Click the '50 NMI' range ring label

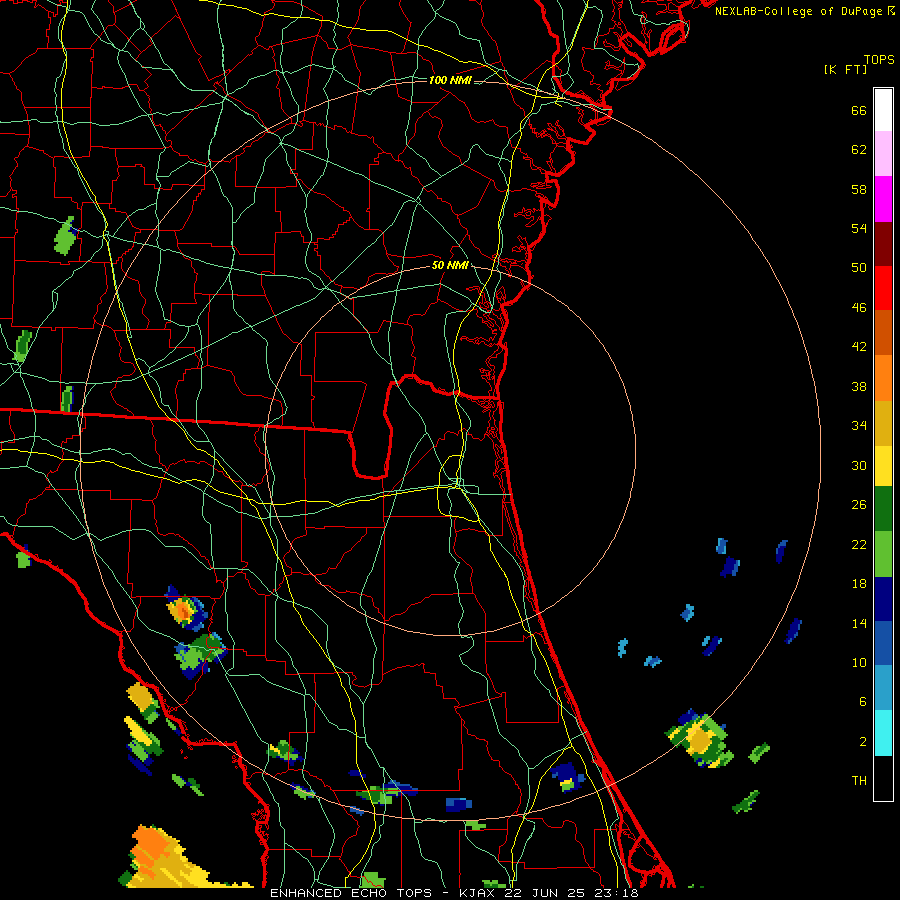450,265
